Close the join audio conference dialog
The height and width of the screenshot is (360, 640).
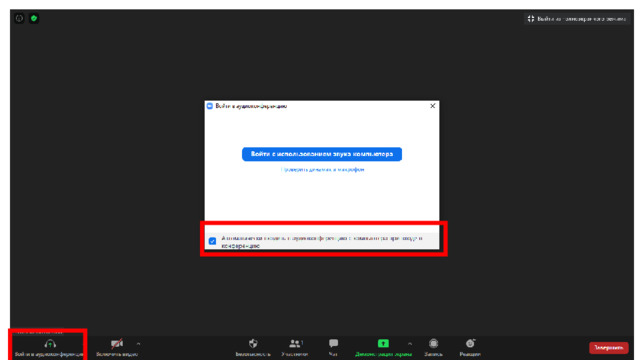coord(433,106)
